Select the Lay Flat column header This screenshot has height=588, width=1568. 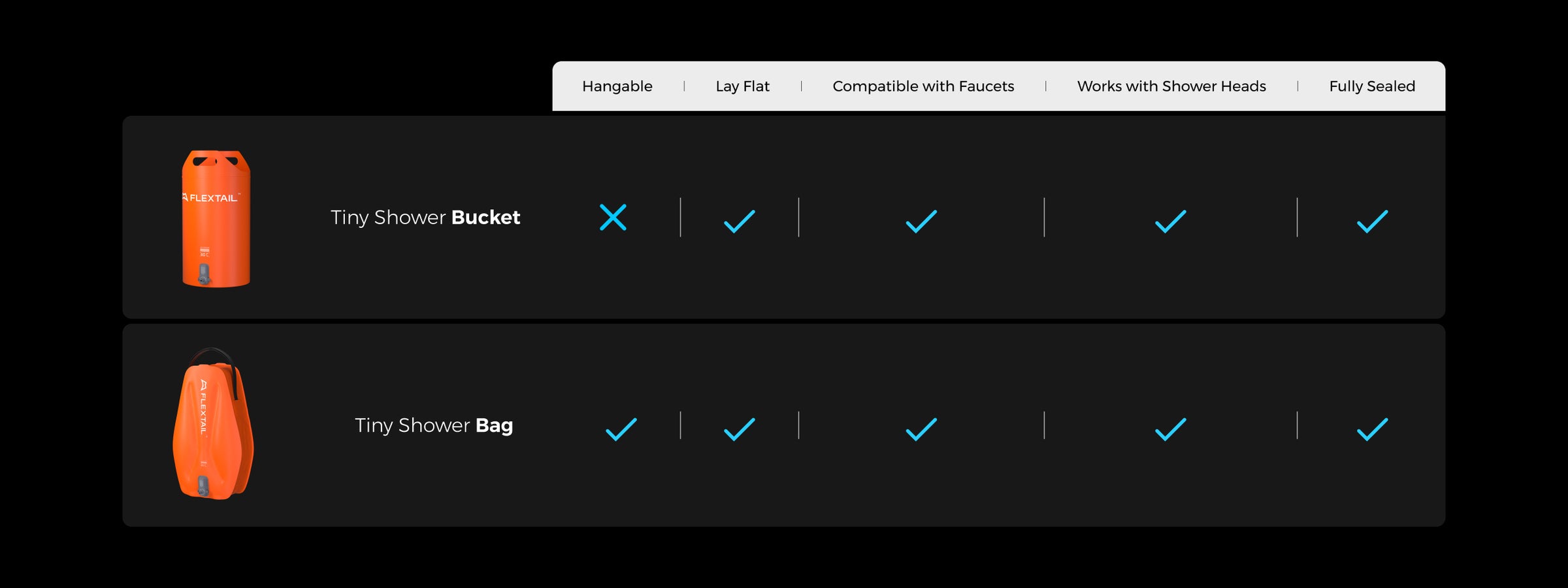[x=742, y=86]
